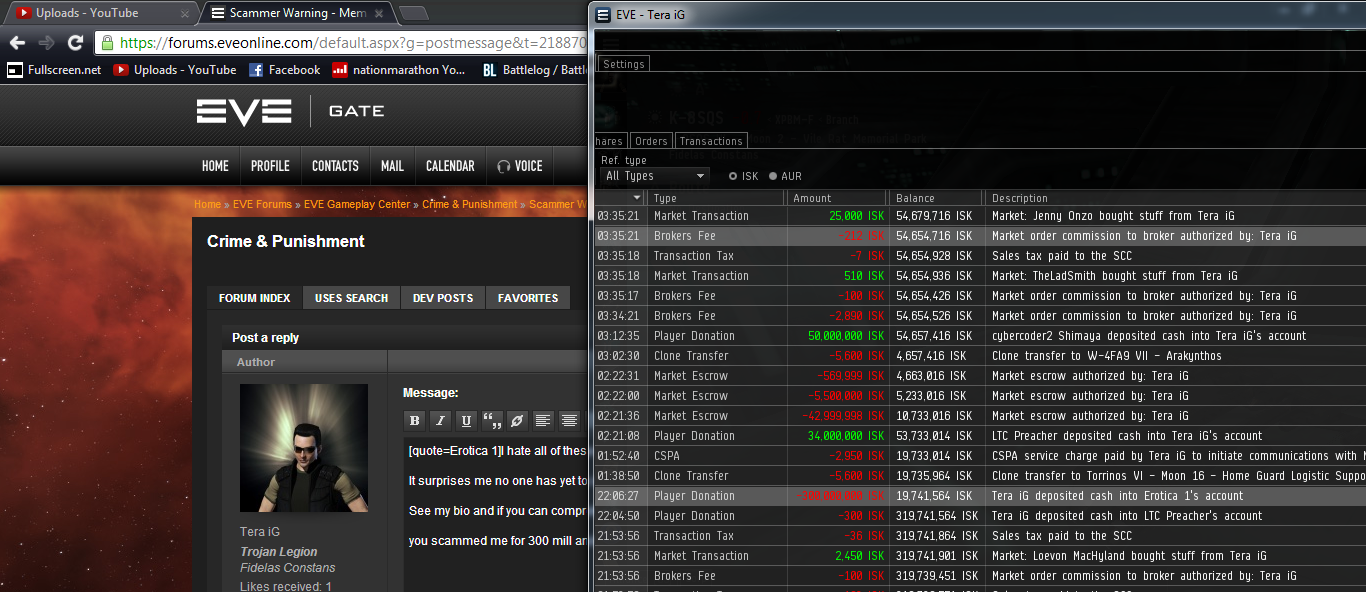The width and height of the screenshot is (1366, 592).
Task: Apply underline formatting in message editor
Action: point(466,420)
